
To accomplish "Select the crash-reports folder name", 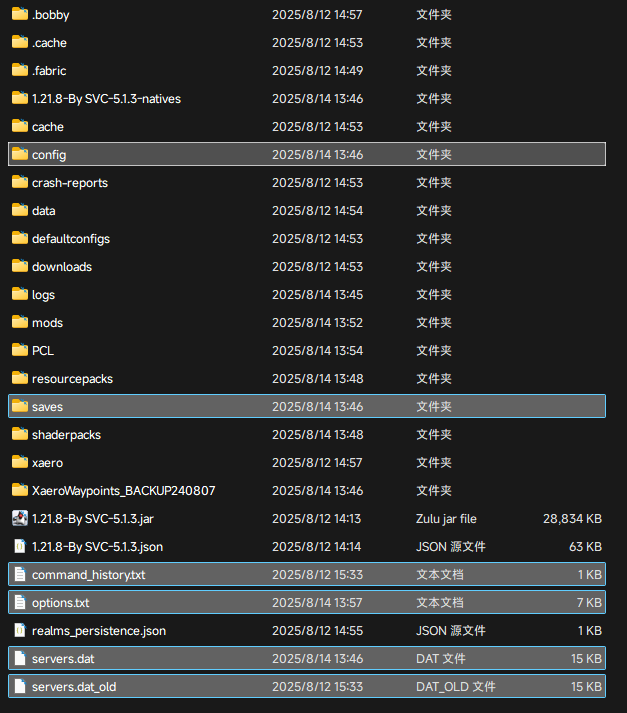I will (x=70, y=183).
